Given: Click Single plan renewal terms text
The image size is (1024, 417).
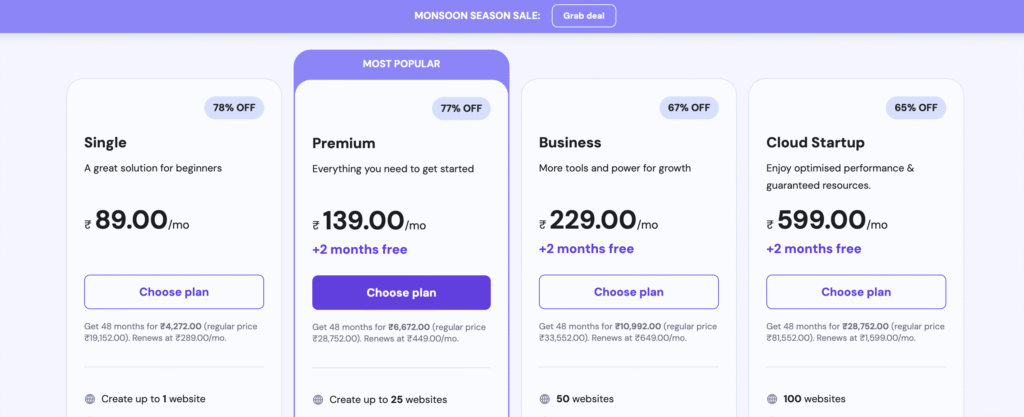Looking at the screenshot, I should click(x=172, y=332).
